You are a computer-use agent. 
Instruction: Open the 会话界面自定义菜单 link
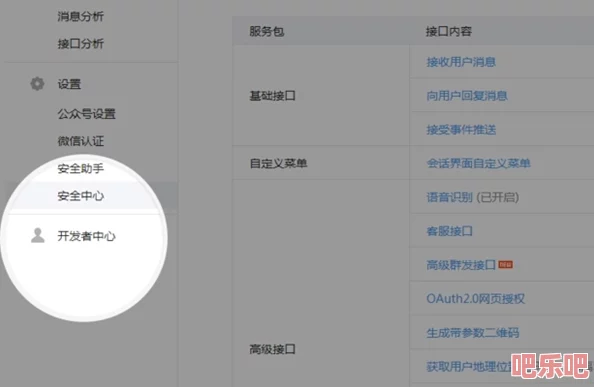pyautogui.click(x=478, y=163)
